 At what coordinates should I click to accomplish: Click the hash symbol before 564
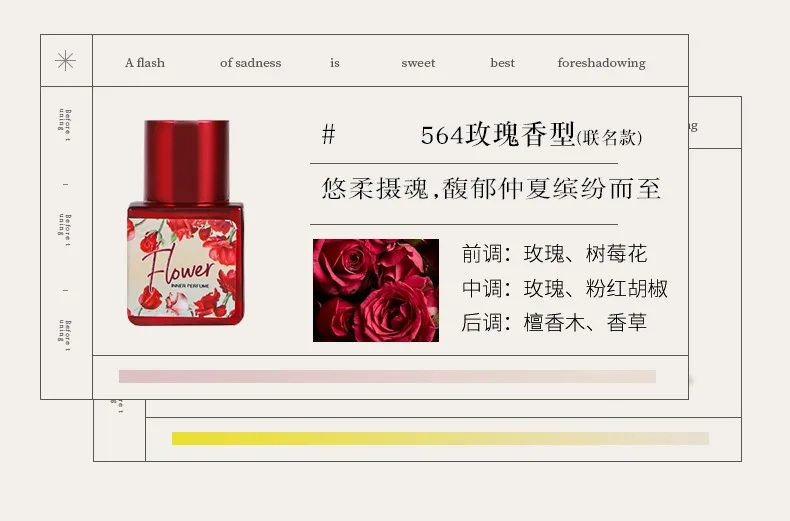pos(328,135)
